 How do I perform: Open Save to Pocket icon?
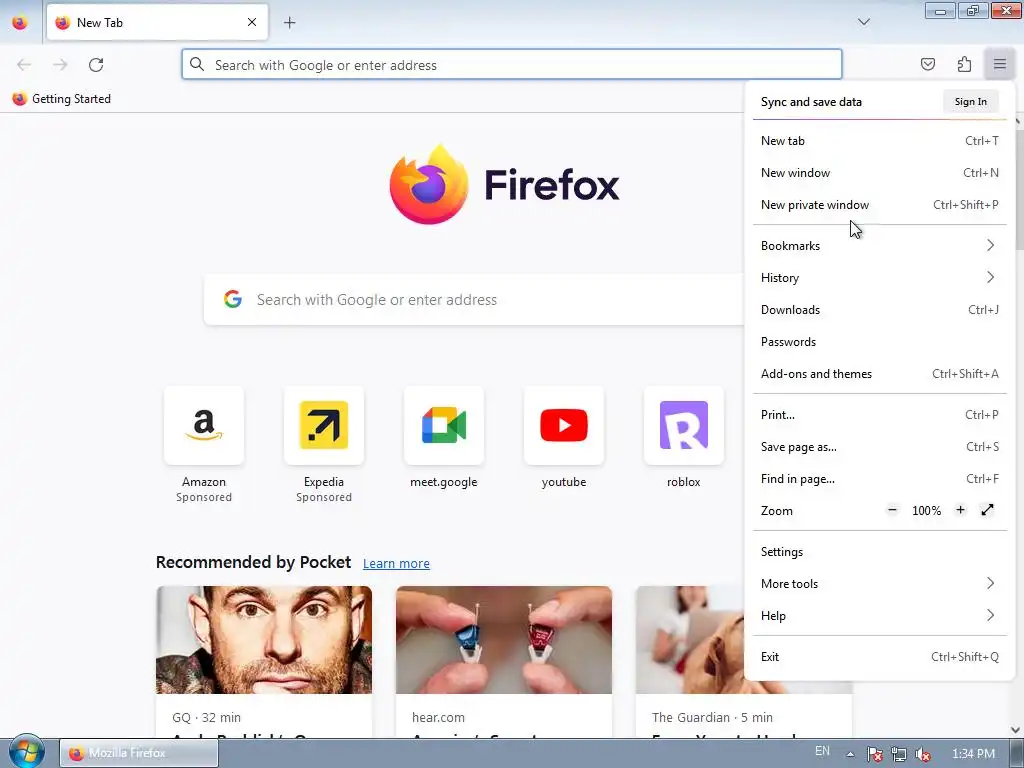click(x=928, y=64)
